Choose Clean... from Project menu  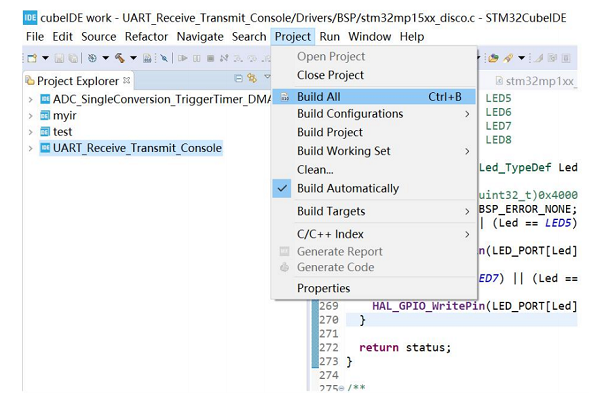tap(374, 169)
